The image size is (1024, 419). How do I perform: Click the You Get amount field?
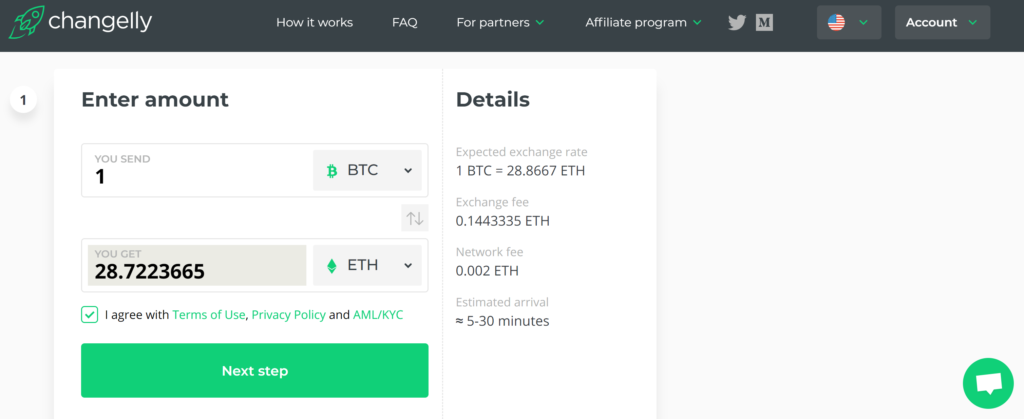point(197,266)
